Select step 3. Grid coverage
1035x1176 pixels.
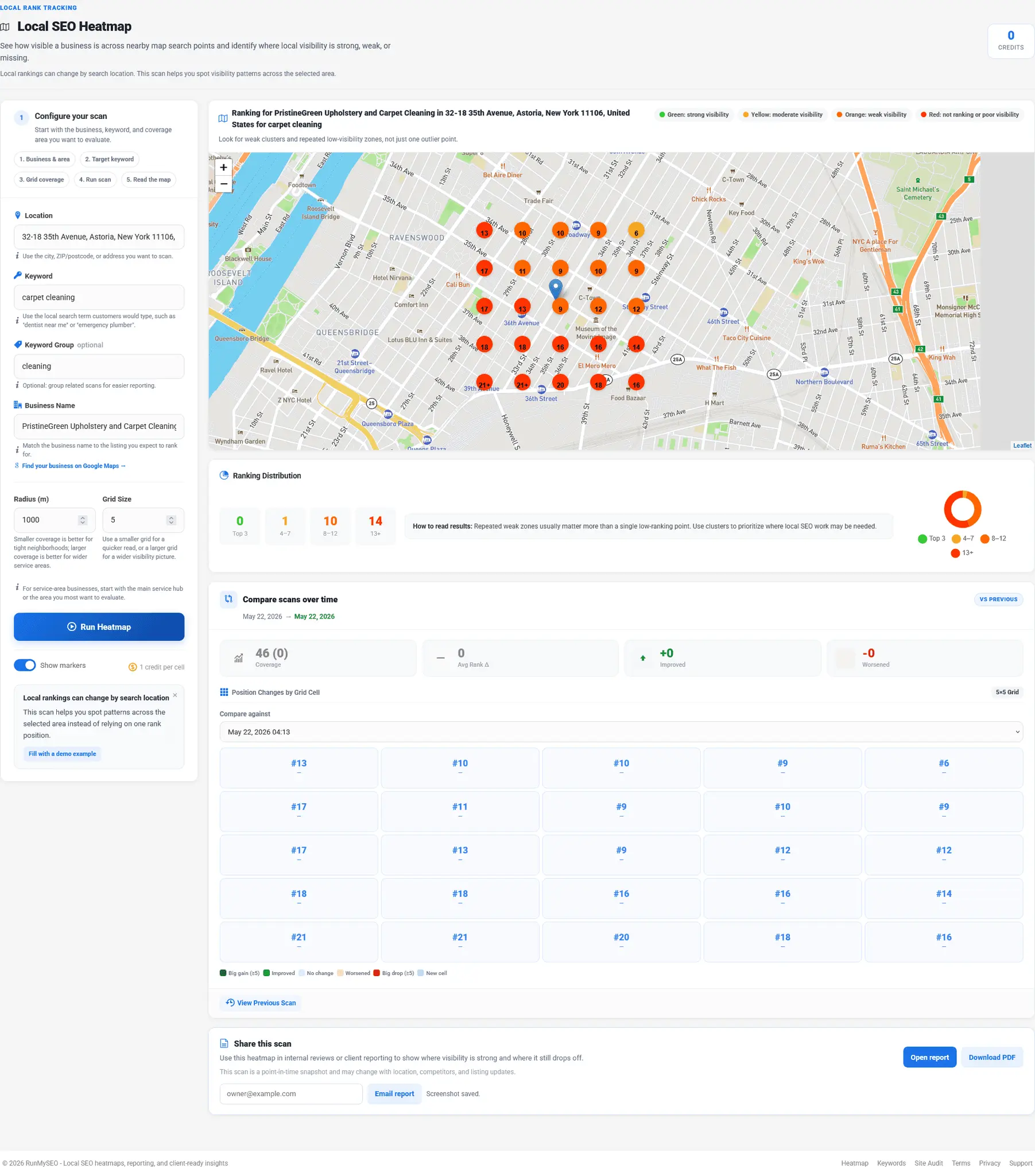tap(41, 180)
